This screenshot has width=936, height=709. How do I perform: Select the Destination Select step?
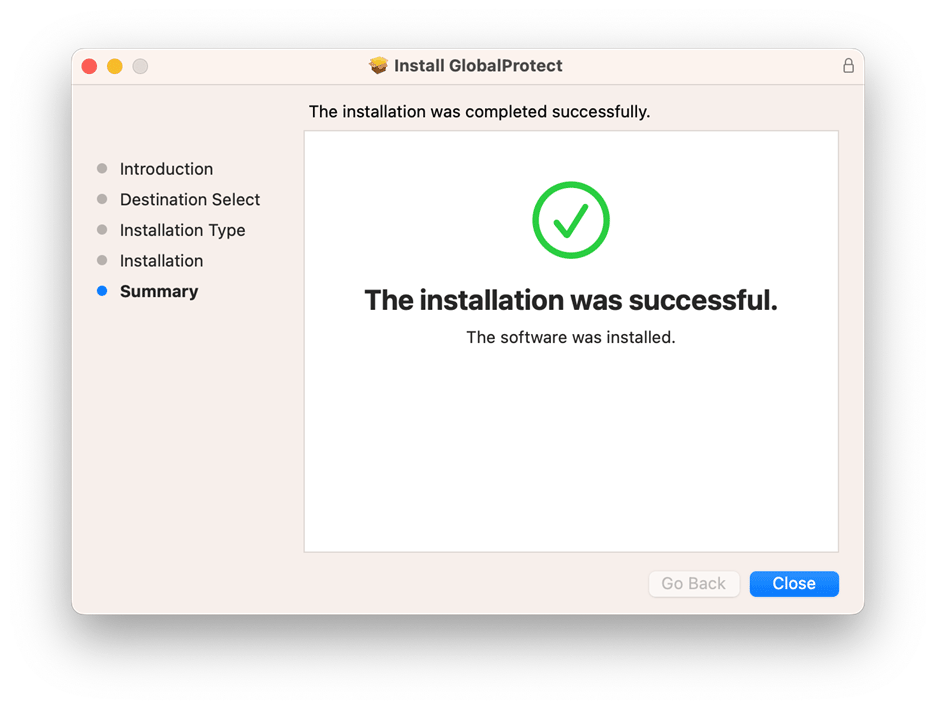click(190, 199)
